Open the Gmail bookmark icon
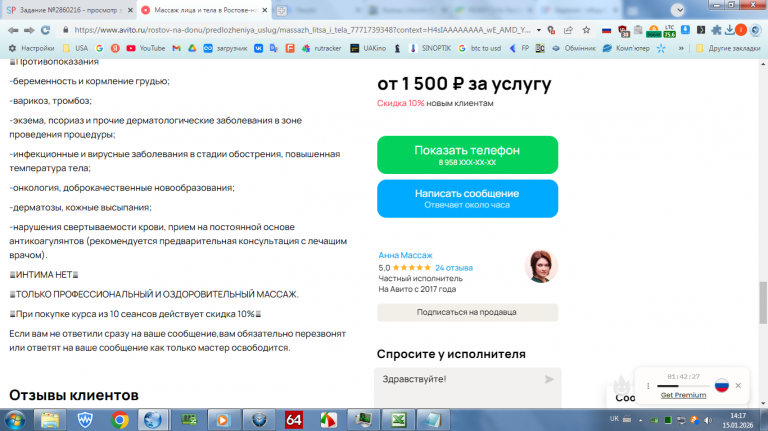Viewport: 768px width, 431px height. point(176,48)
